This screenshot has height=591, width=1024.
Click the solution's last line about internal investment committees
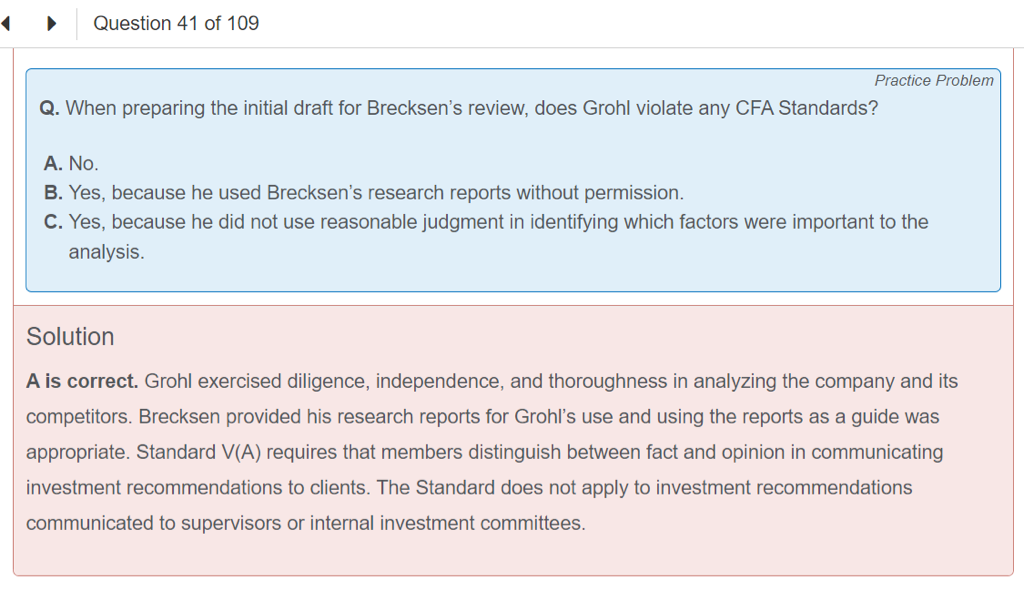305,523
